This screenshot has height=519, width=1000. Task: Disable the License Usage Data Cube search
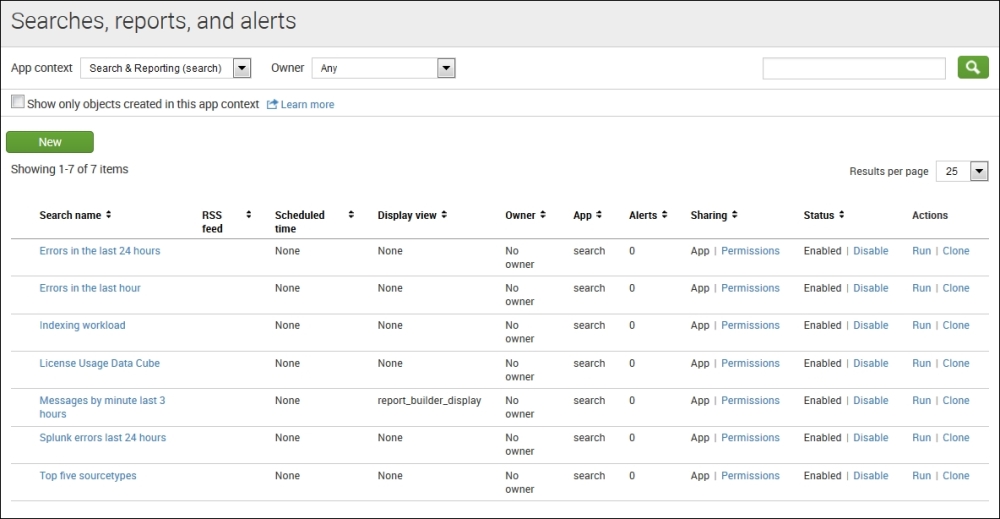pyautogui.click(x=870, y=363)
